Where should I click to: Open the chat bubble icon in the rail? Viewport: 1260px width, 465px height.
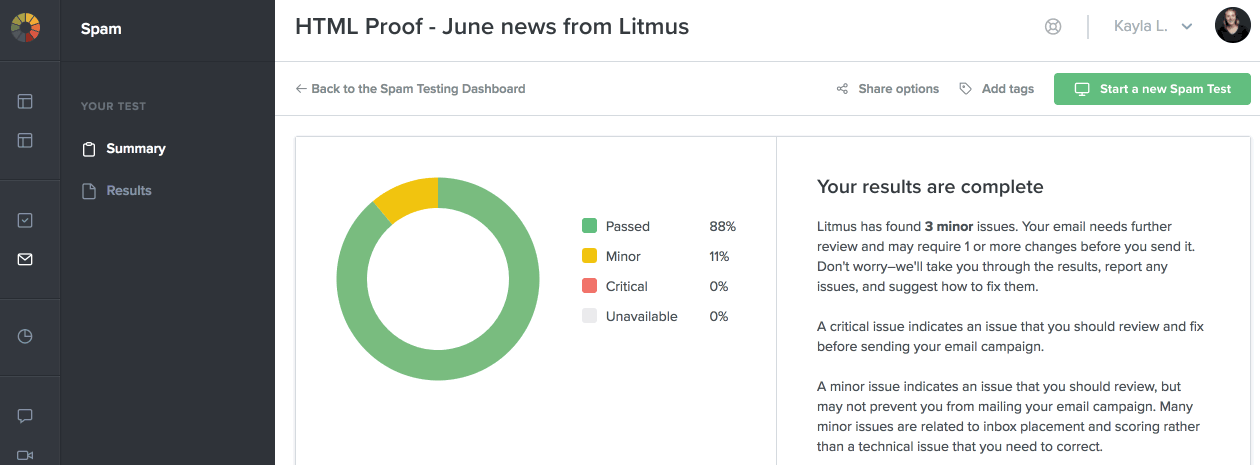point(25,416)
